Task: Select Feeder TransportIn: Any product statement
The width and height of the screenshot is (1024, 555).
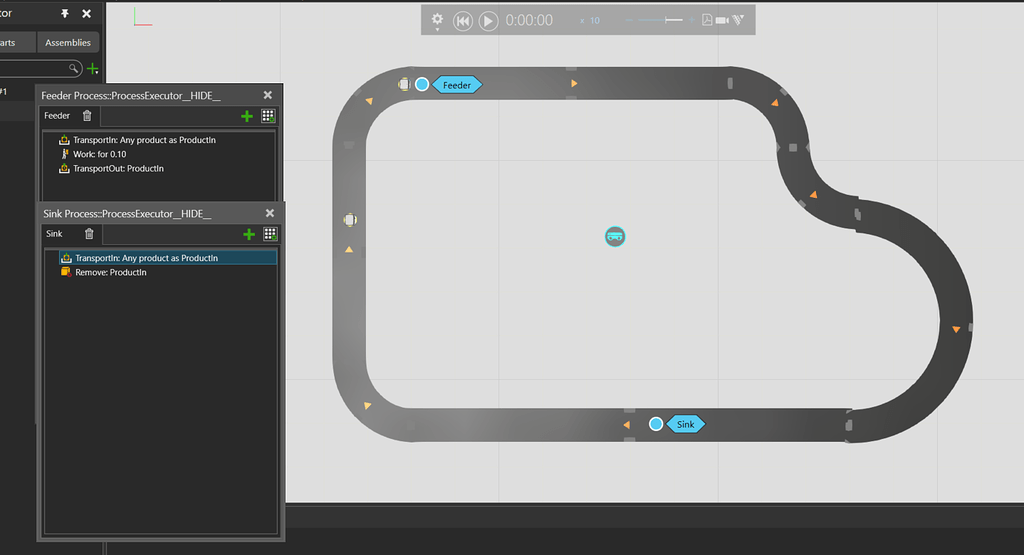Action: (144, 140)
